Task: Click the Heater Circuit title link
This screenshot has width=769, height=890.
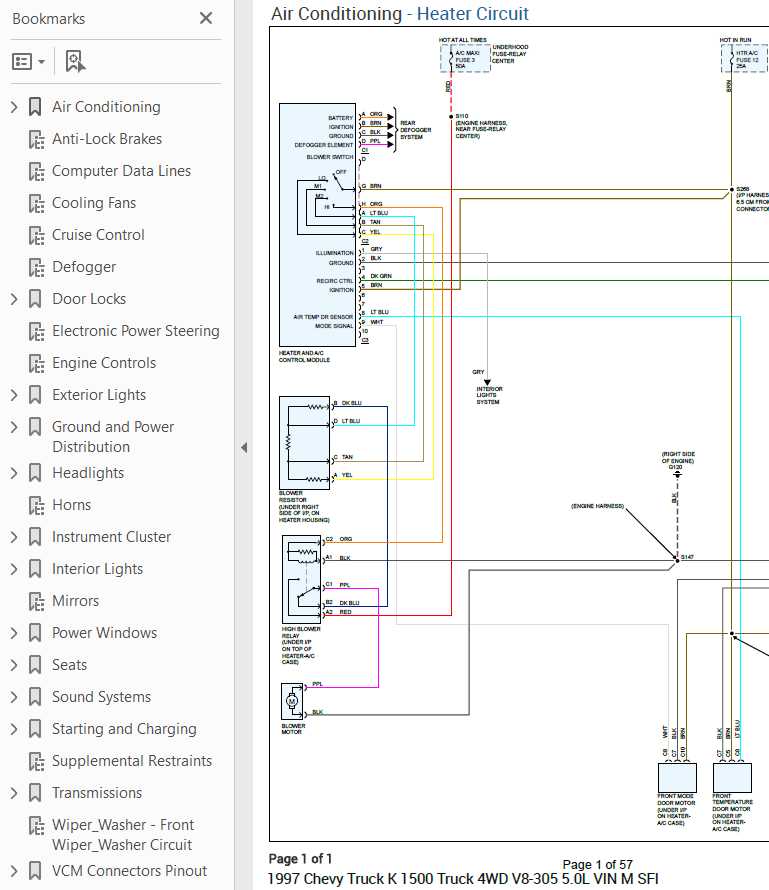Action: 472,14
